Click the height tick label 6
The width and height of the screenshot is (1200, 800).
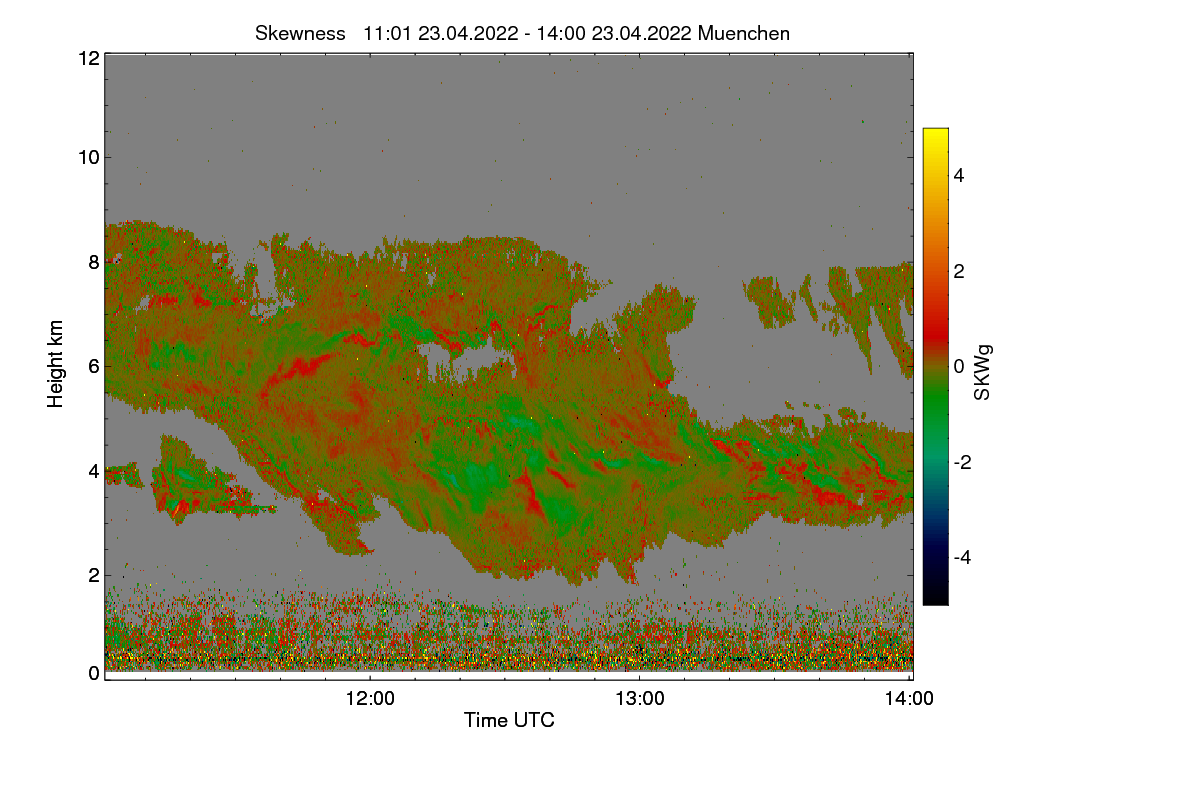pos(94,367)
